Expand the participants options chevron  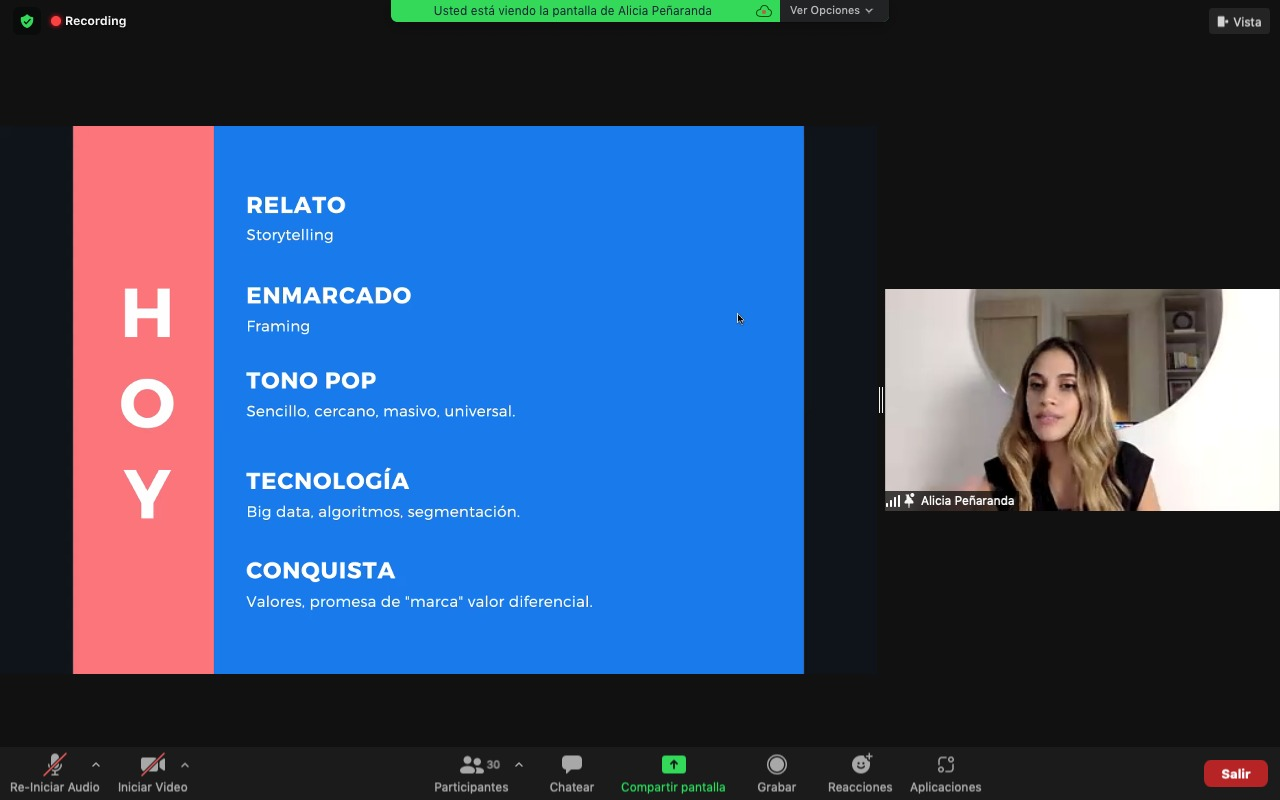pos(519,765)
